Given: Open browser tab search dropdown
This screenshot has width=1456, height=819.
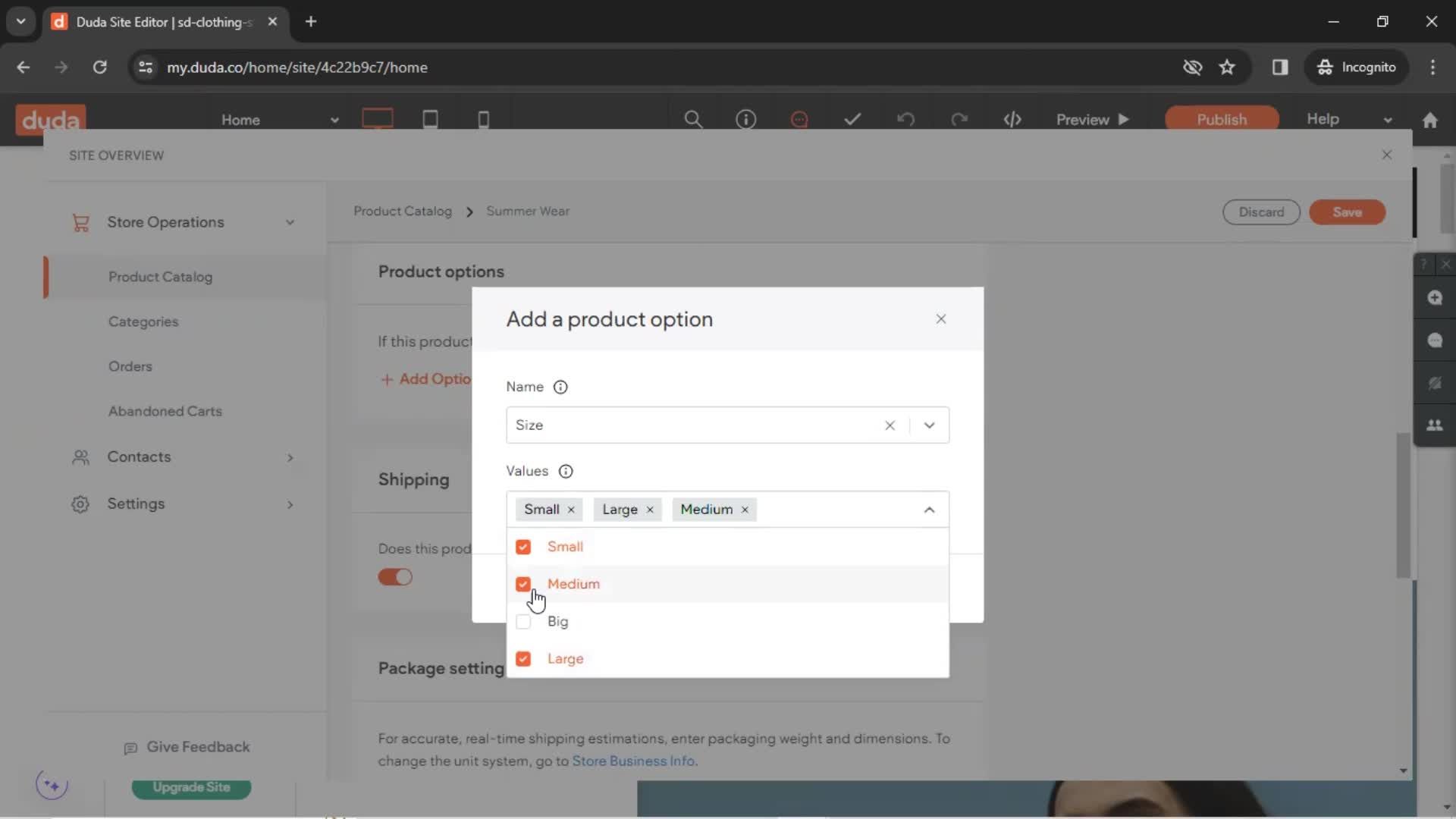Looking at the screenshot, I should coord(20,22).
